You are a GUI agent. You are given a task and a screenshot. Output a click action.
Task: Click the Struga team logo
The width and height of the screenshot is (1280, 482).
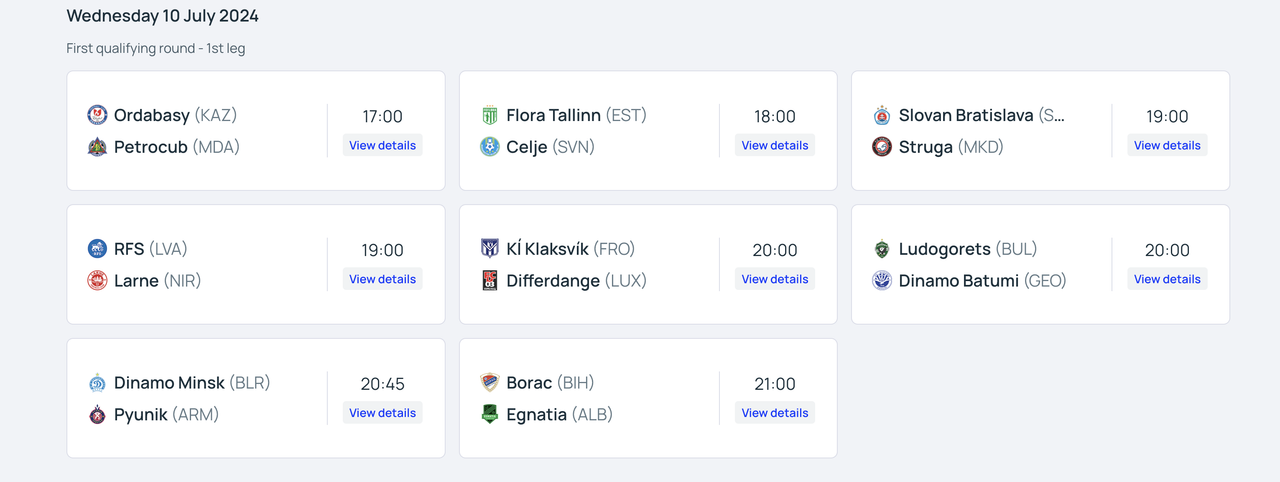[882, 147]
